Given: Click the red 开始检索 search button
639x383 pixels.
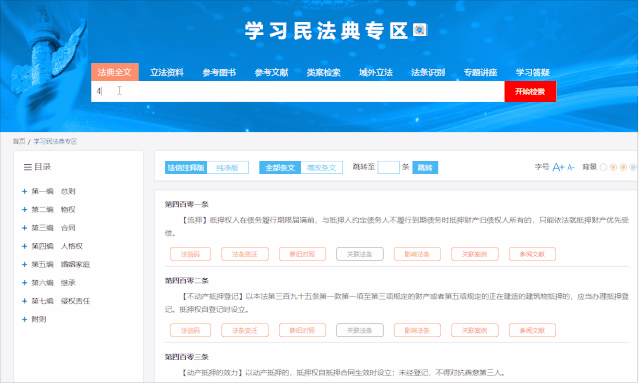Looking at the screenshot, I should (x=530, y=91).
